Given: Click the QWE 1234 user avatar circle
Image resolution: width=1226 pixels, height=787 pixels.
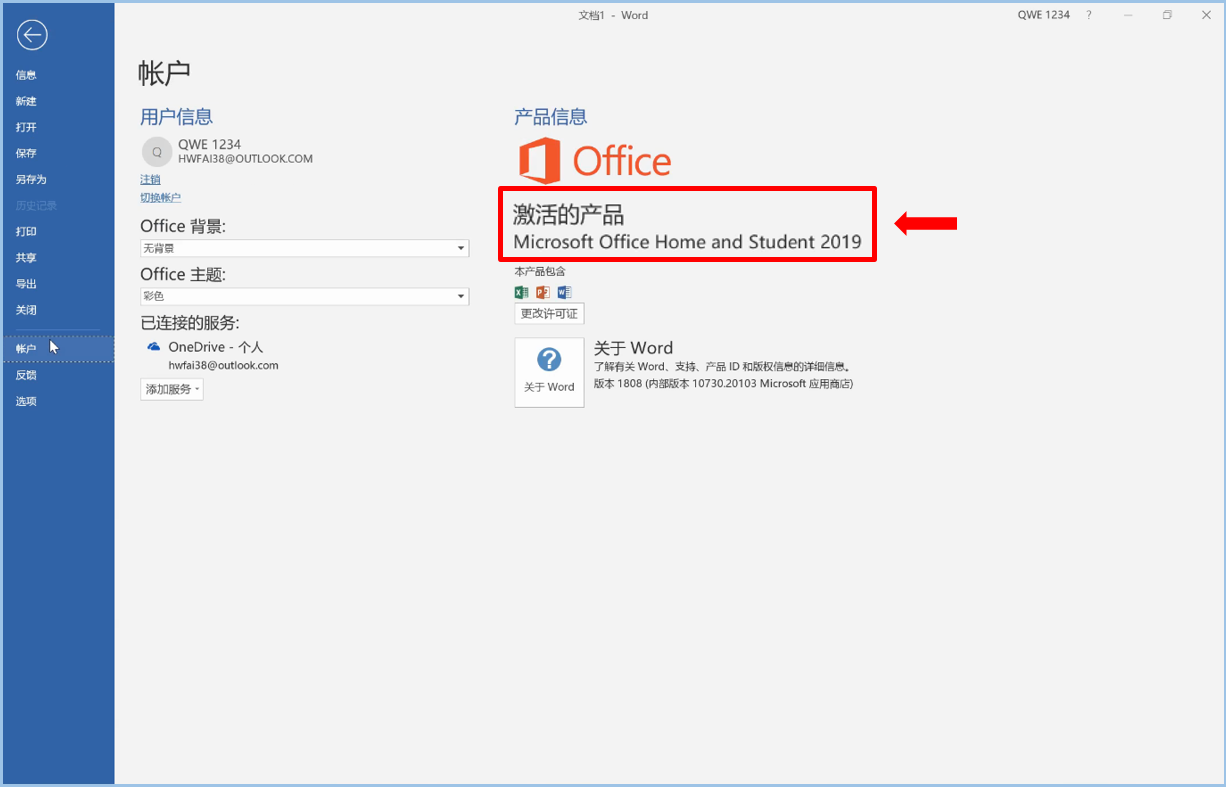Looking at the screenshot, I should [156, 151].
